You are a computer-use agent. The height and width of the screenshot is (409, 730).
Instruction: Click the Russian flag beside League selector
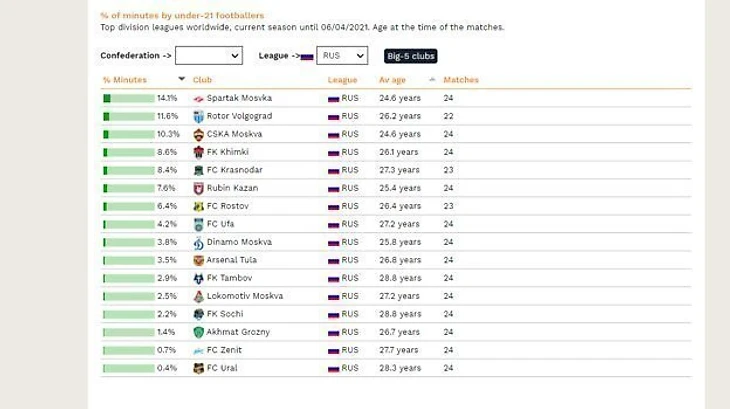pos(307,57)
